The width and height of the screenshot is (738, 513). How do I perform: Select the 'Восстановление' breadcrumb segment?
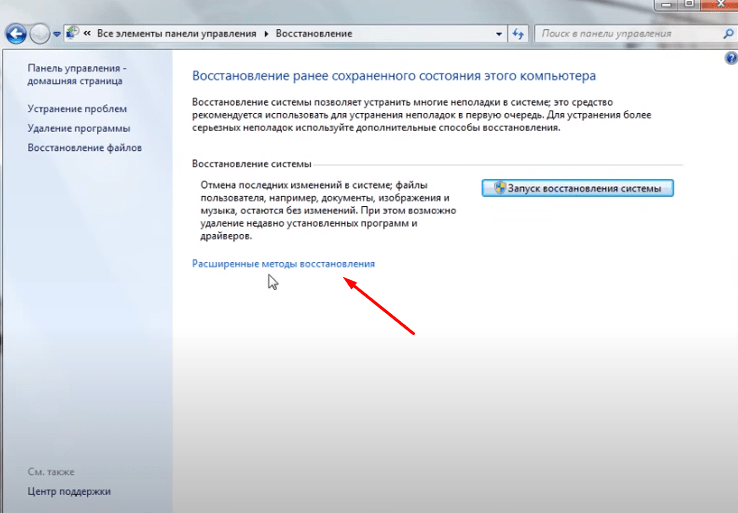click(311, 33)
